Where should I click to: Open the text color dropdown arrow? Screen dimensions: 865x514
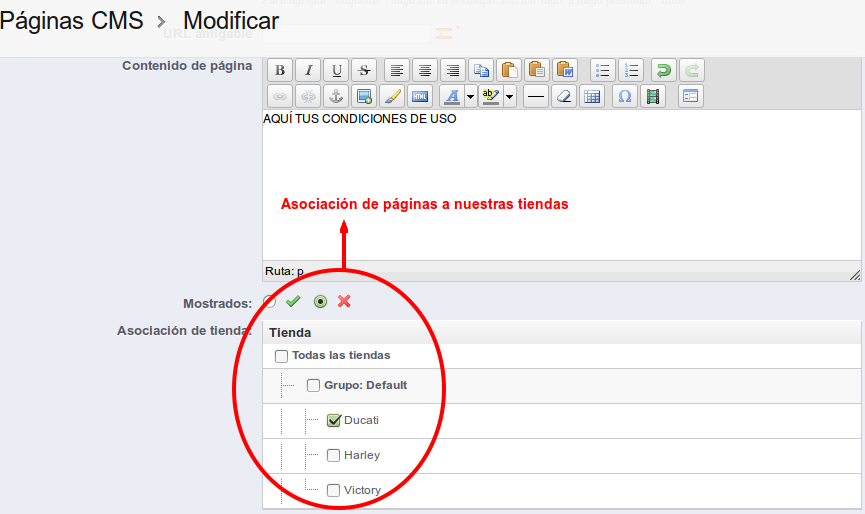pos(468,97)
